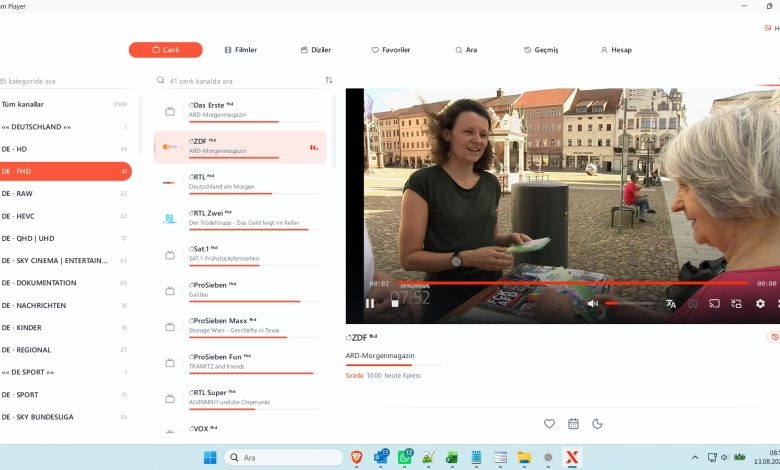Select the DE · DOKUMENTATION category
The height and width of the screenshot is (470, 780).
[65, 282]
